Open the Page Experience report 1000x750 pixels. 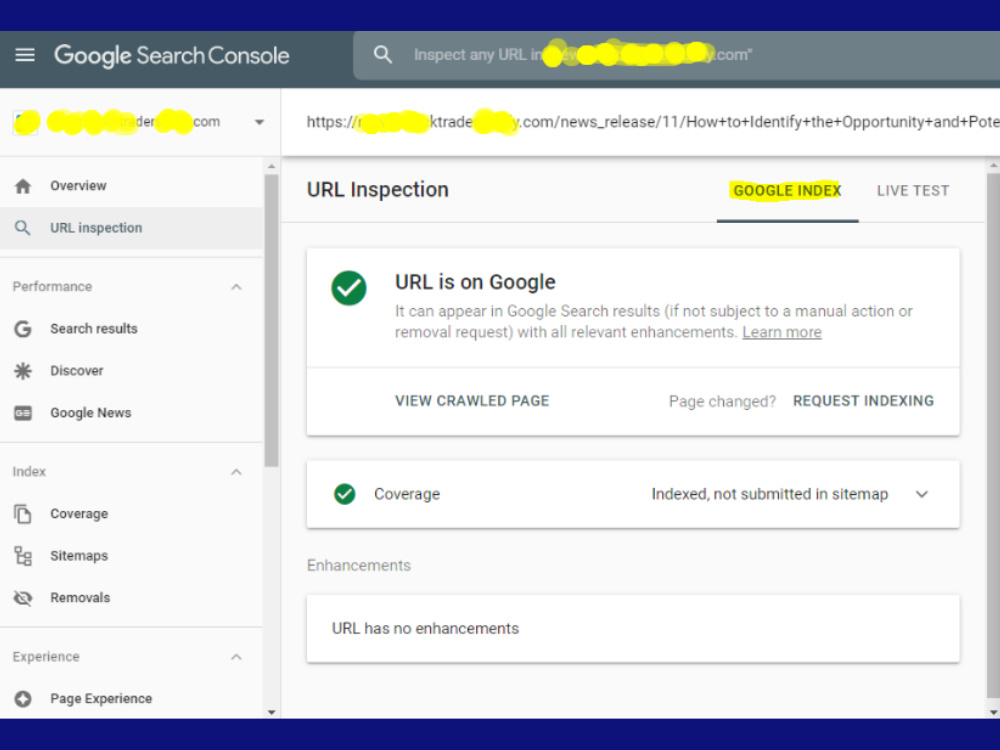[x=131, y=698]
